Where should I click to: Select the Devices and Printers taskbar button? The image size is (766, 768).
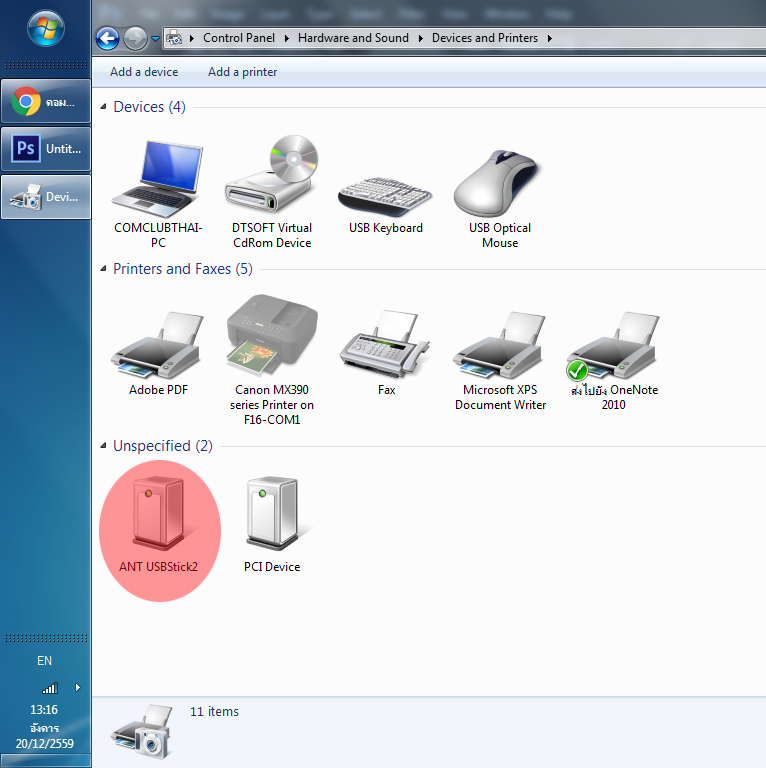click(x=46, y=197)
